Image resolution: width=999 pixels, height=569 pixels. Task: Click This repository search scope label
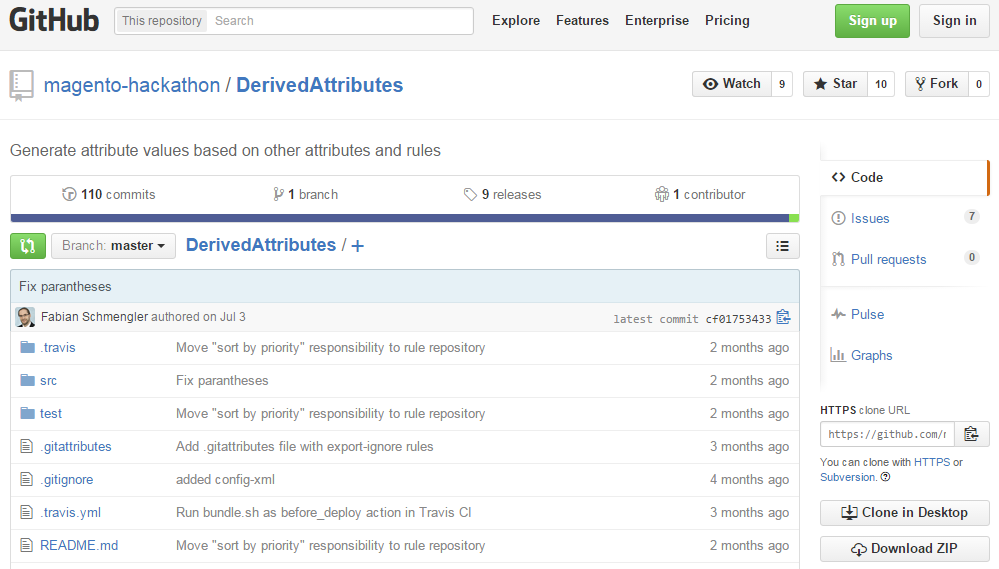(x=162, y=21)
